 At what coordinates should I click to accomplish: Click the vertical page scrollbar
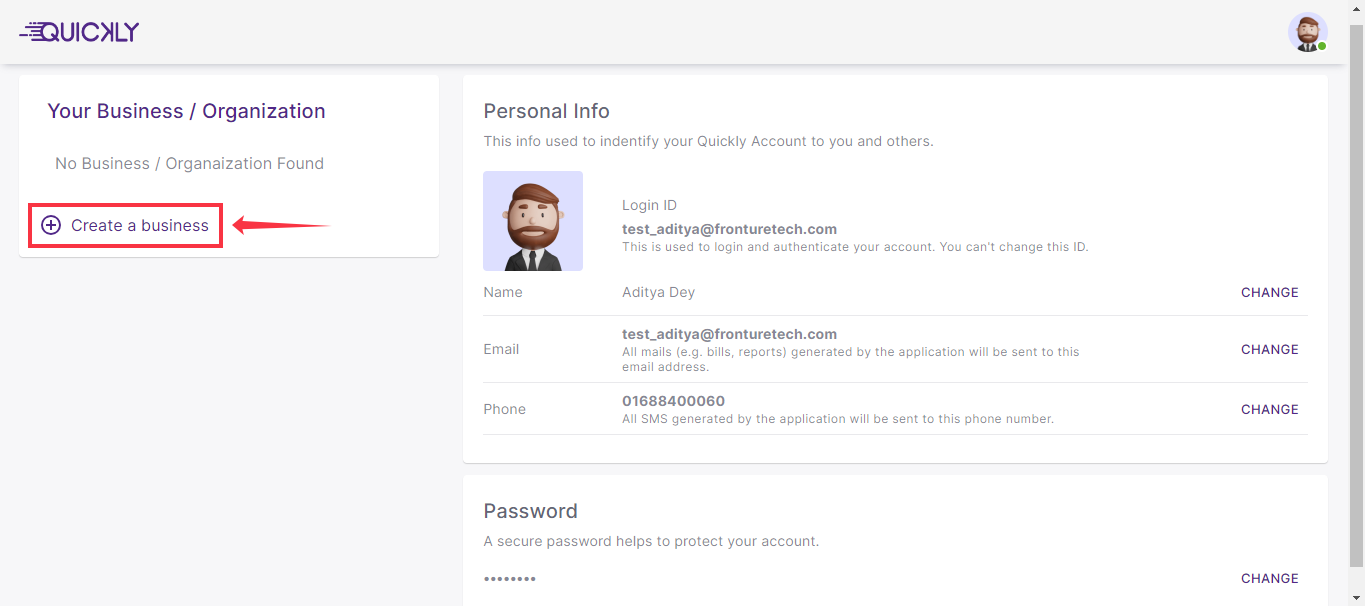point(1357,300)
